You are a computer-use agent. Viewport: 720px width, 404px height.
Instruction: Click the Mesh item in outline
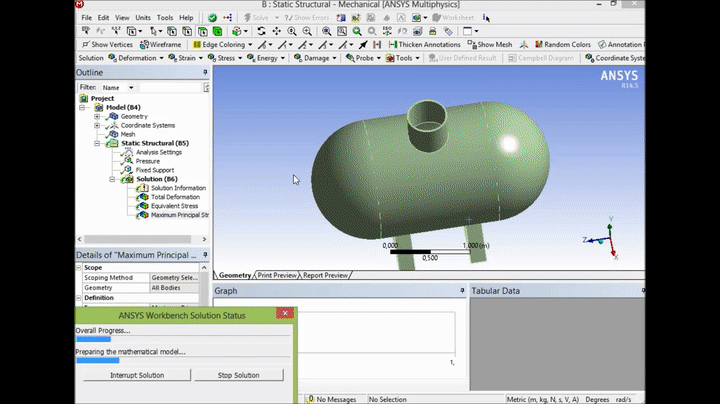(127, 134)
